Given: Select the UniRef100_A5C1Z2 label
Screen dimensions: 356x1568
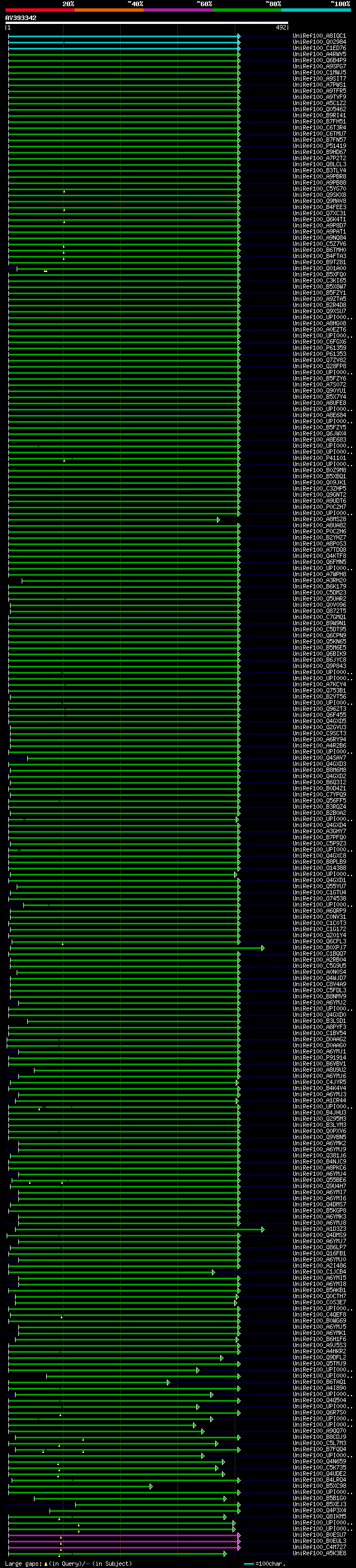Looking at the screenshot, I should point(319,103).
